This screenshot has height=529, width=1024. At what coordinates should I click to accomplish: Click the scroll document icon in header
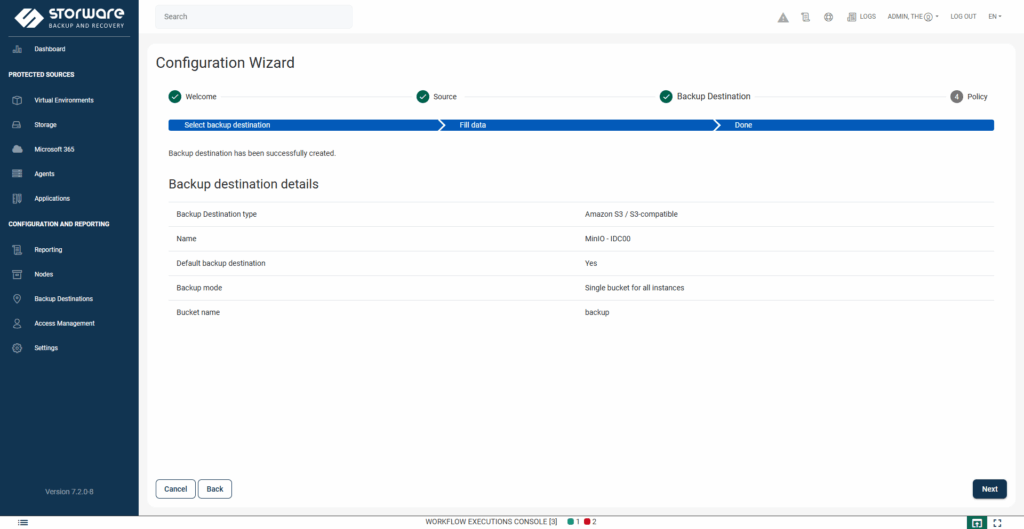click(x=806, y=17)
